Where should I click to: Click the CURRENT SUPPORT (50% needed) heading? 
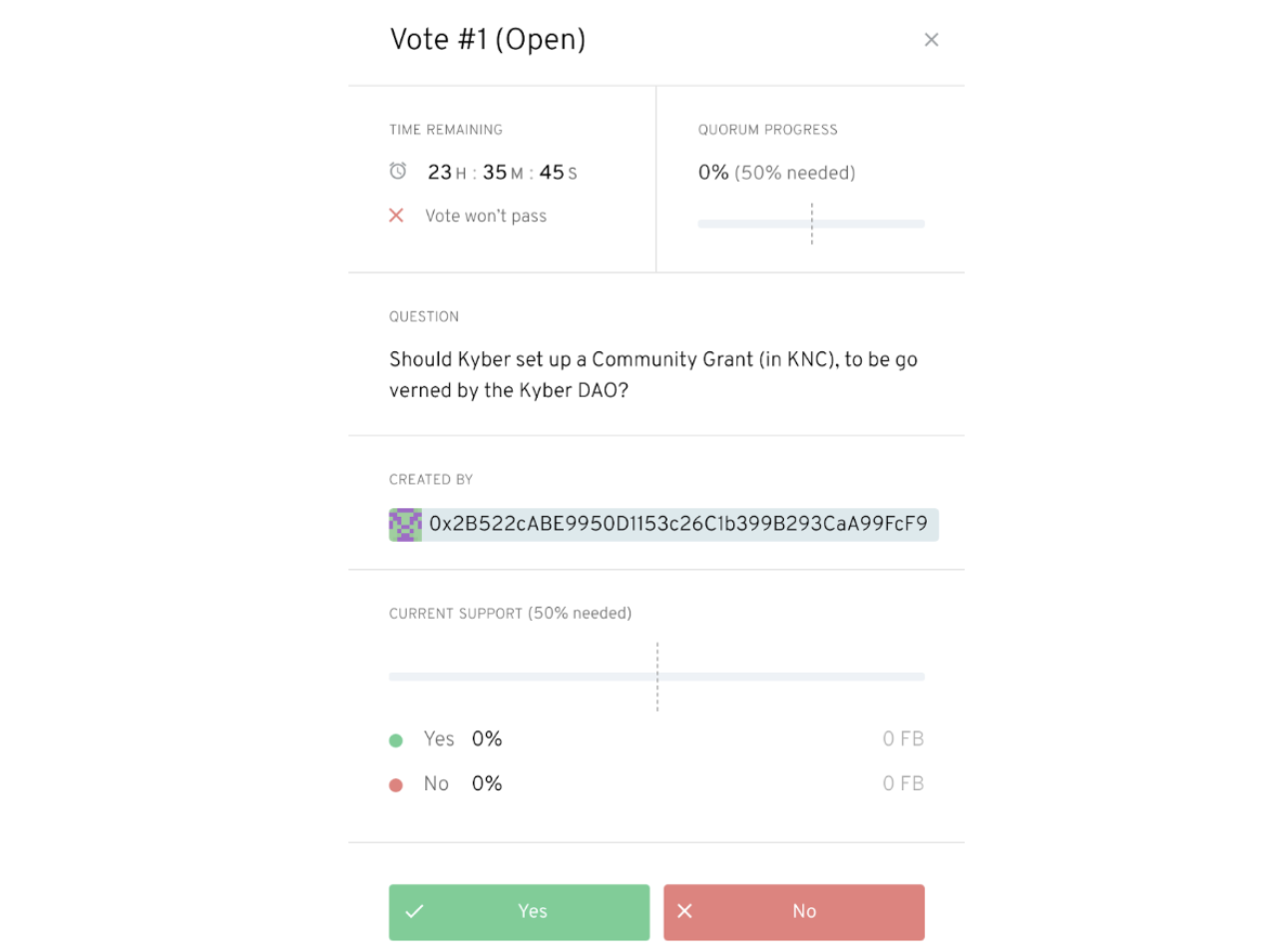tap(510, 614)
